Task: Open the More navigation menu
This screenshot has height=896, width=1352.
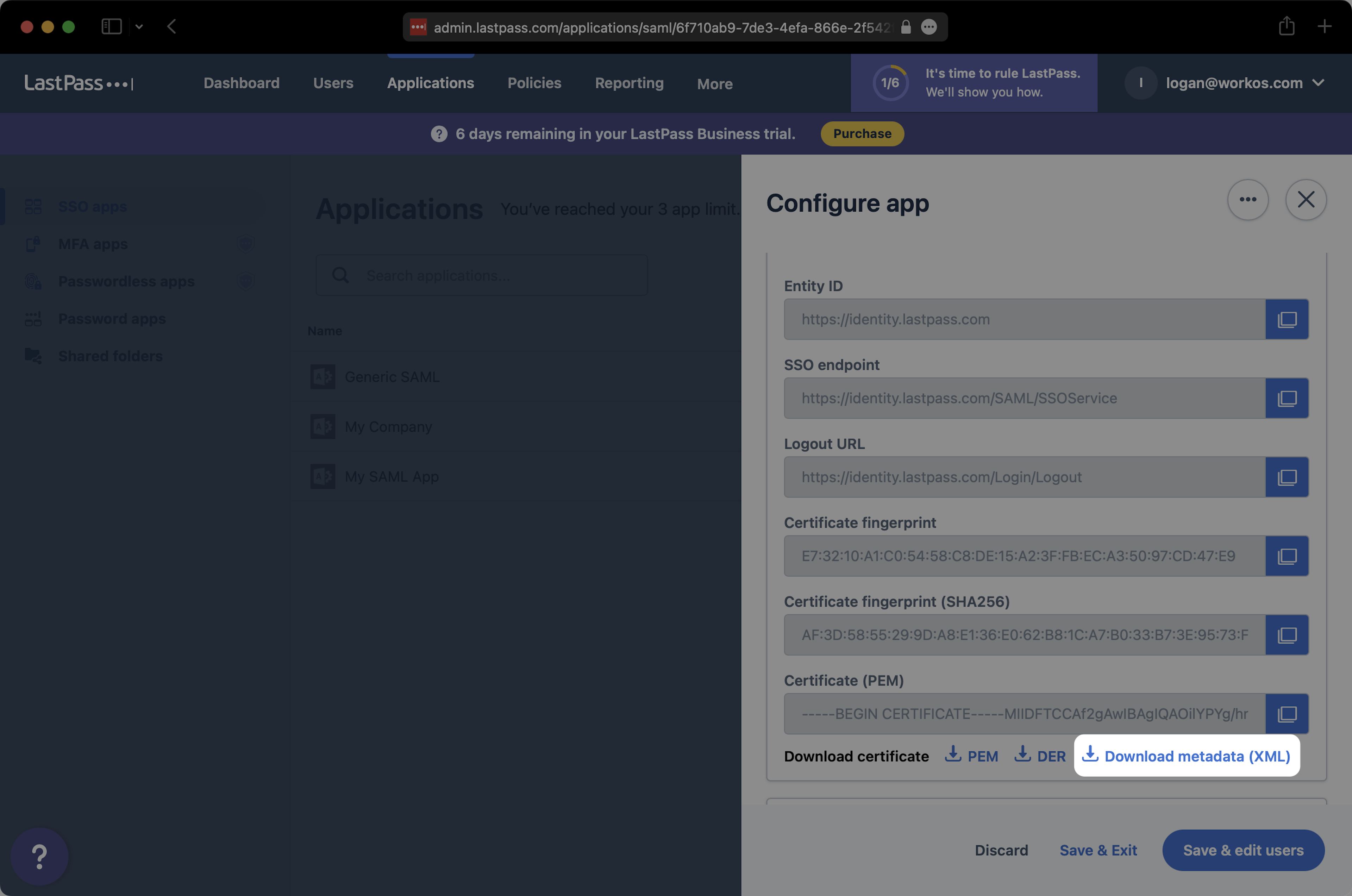Action: click(714, 84)
